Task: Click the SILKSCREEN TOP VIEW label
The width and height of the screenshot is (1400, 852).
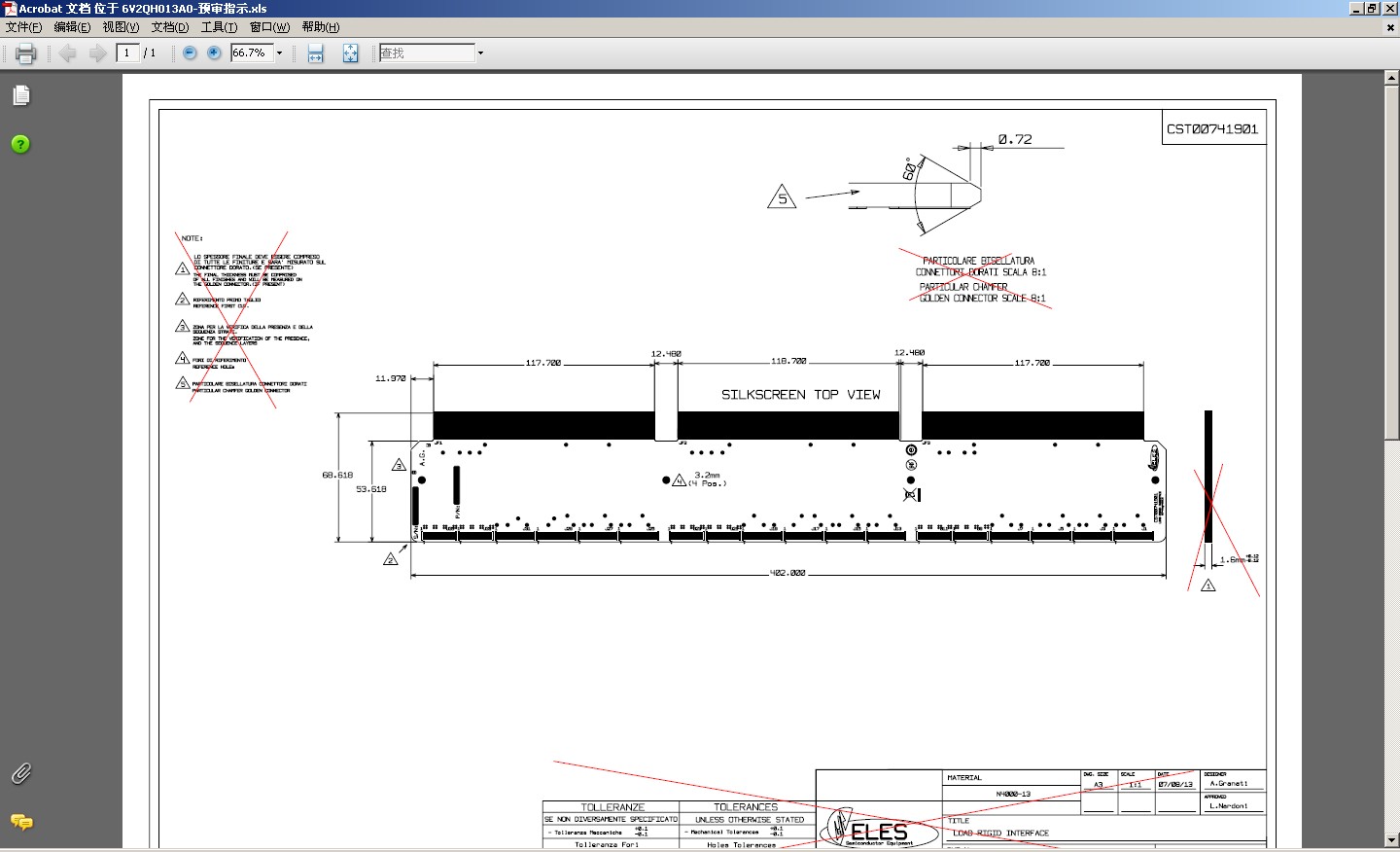Action: [x=801, y=394]
